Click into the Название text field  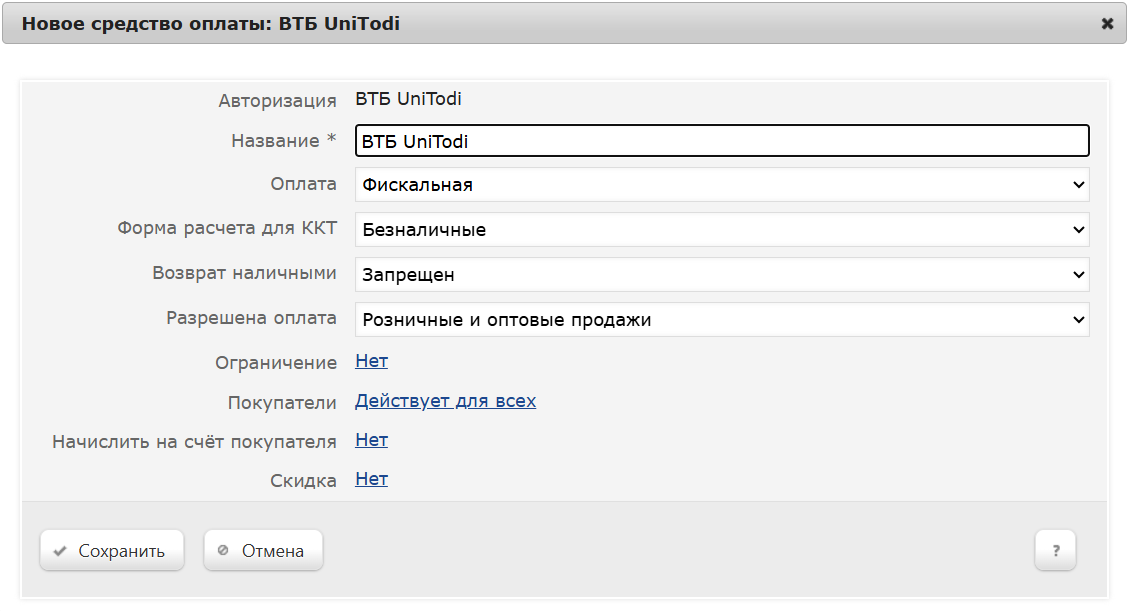(x=721, y=141)
